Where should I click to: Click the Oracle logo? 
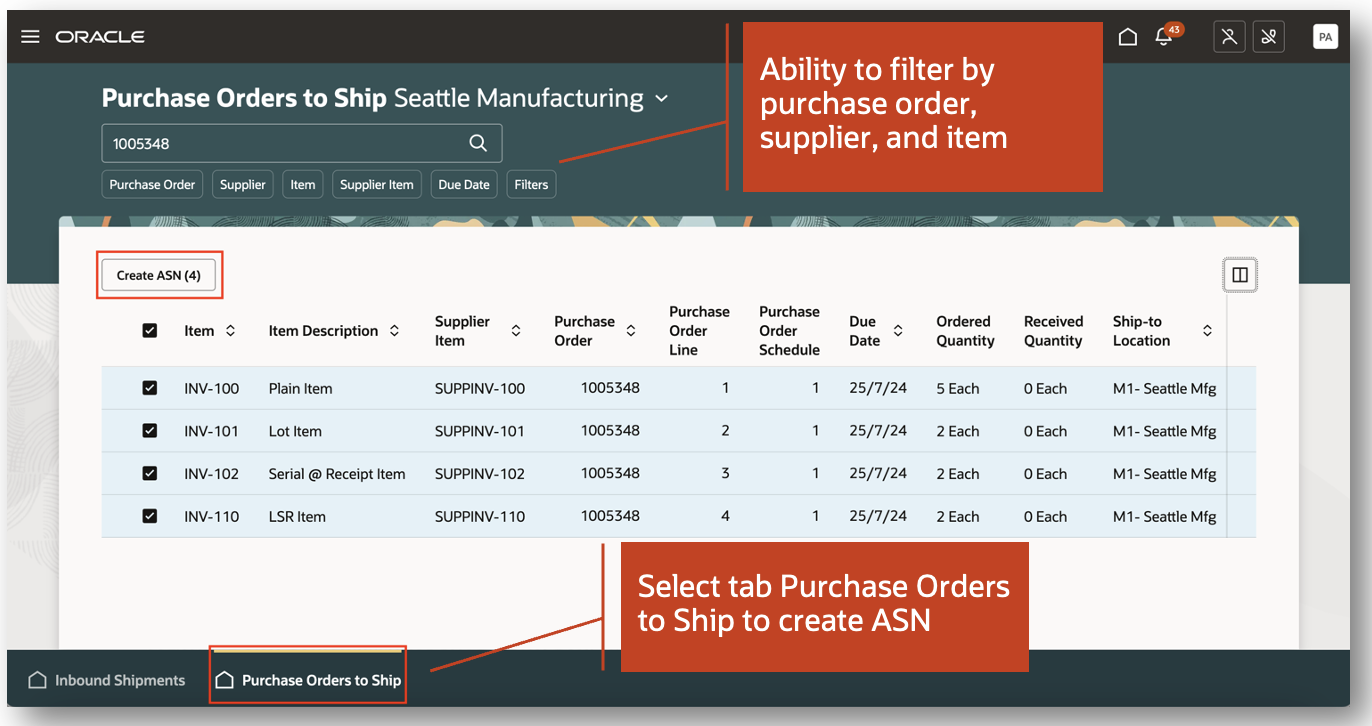100,37
